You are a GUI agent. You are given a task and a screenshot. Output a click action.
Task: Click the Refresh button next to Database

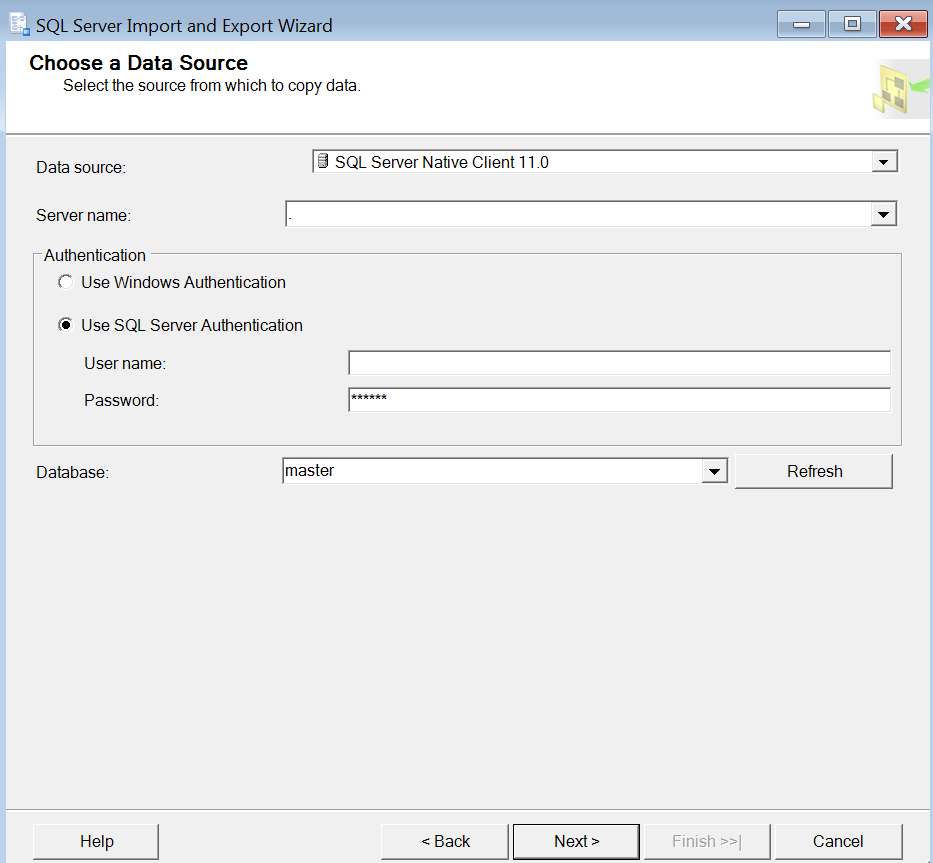(x=814, y=471)
